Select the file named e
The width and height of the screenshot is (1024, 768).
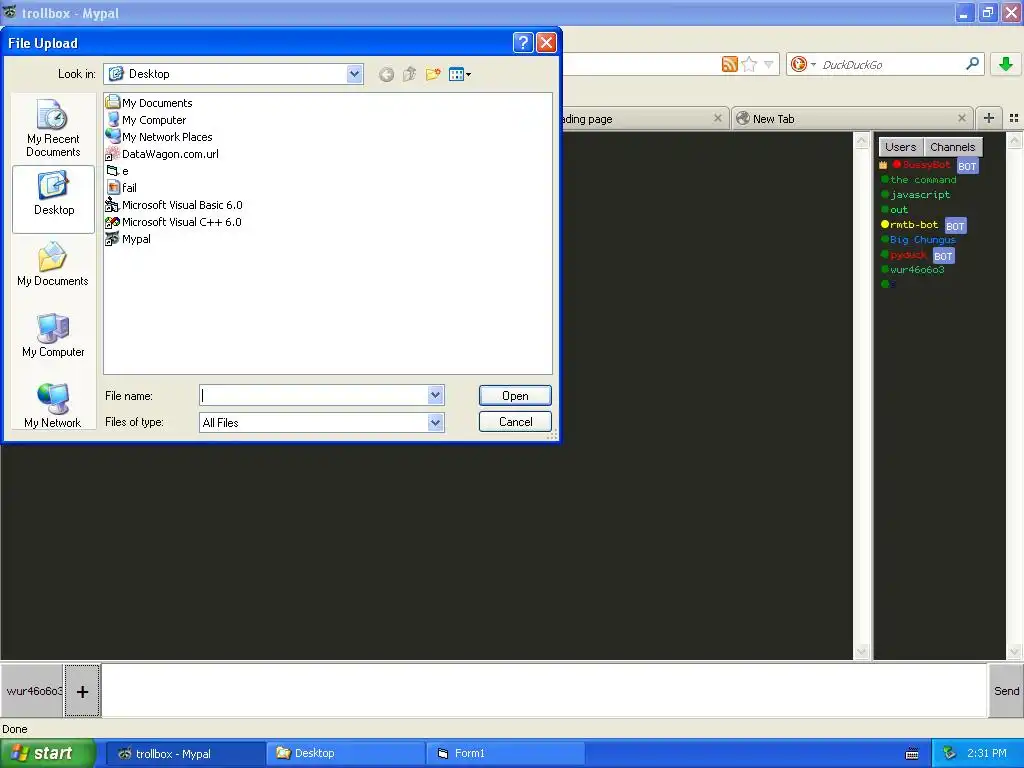(118, 170)
